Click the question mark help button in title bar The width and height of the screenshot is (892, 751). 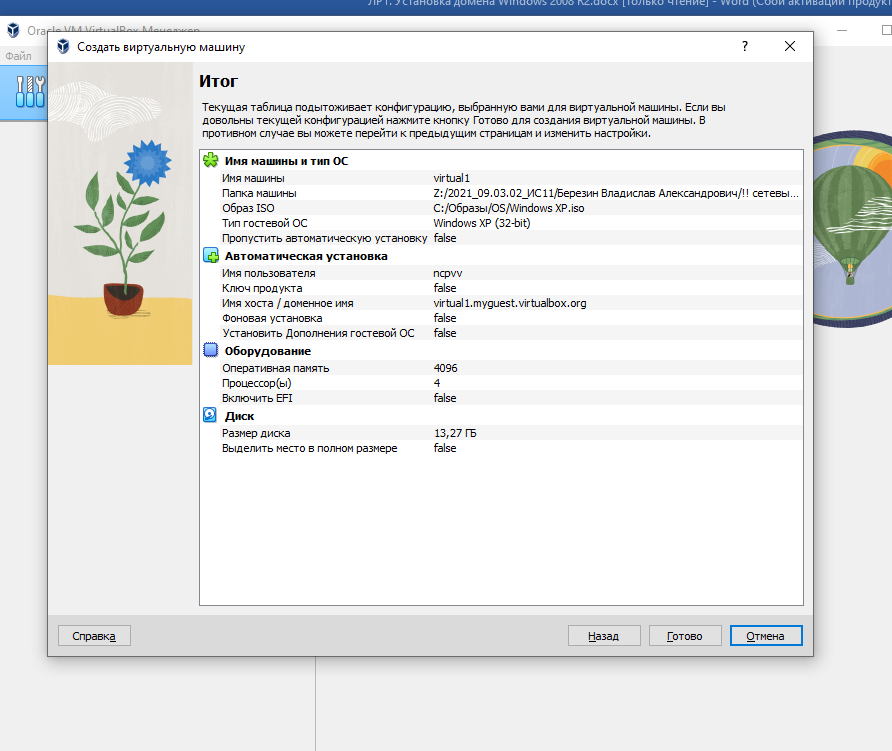coord(745,47)
